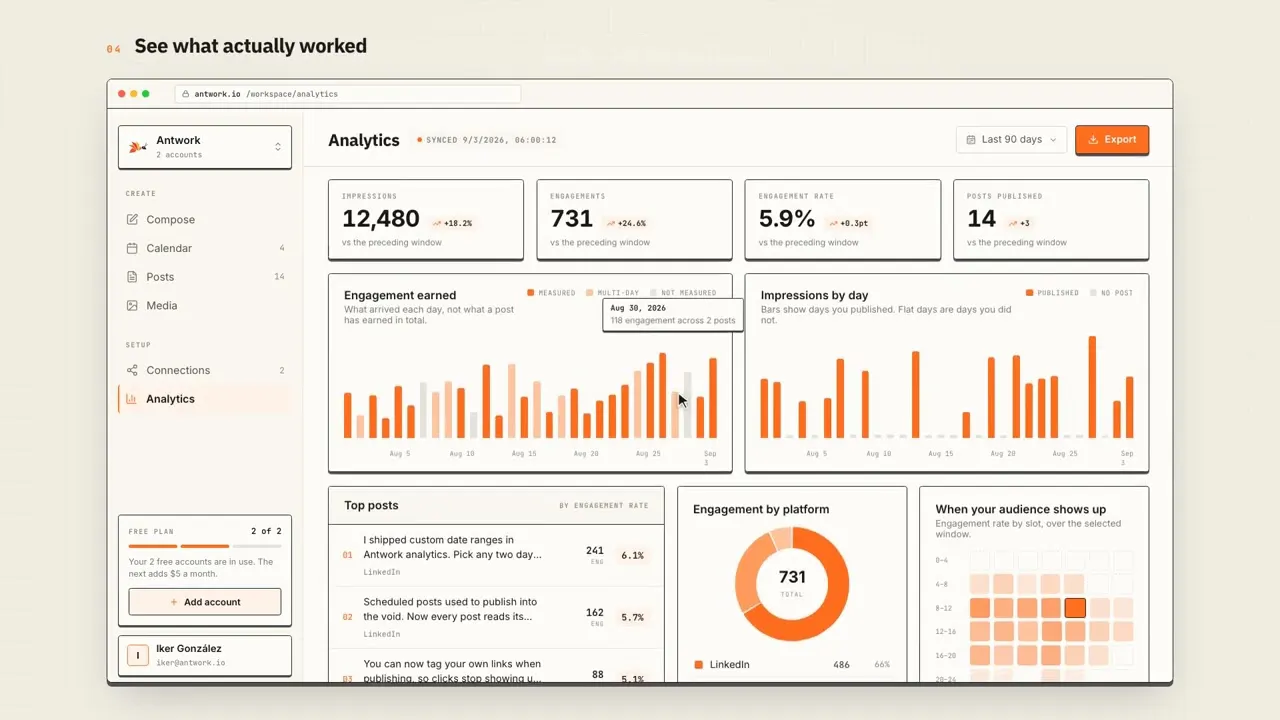Click the Antwork ant logo icon

coord(138,147)
